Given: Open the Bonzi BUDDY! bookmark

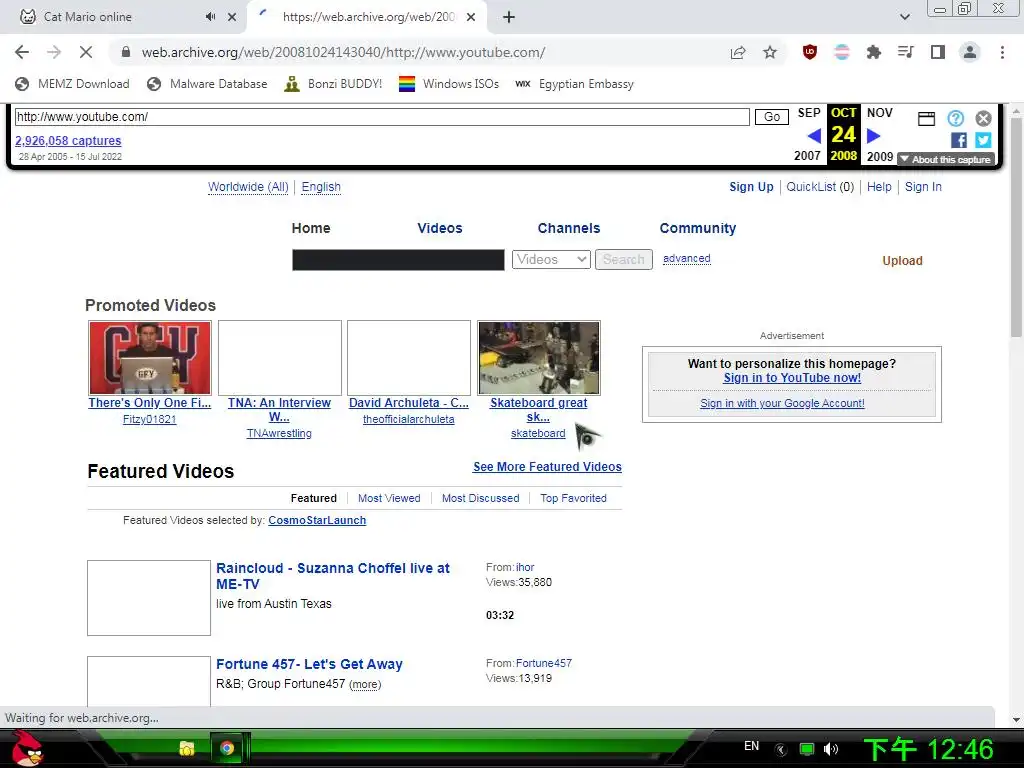Looking at the screenshot, I should point(334,84).
